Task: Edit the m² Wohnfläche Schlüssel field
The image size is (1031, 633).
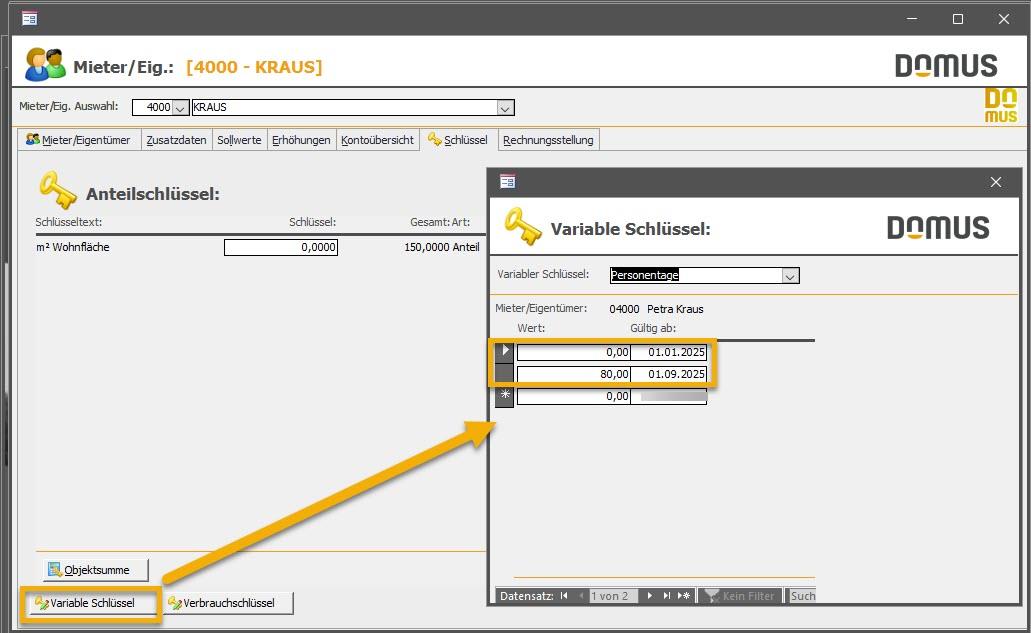Action: click(x=281, y=247)
